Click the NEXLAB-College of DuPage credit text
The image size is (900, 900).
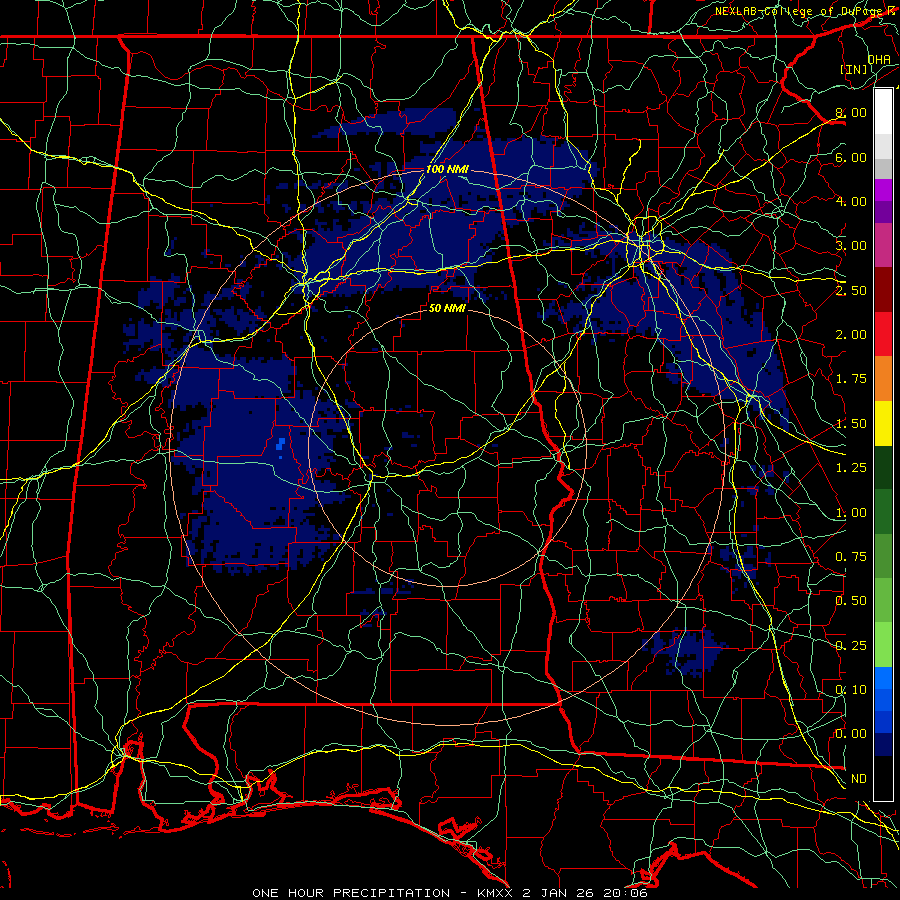click(x=798, y=11)
